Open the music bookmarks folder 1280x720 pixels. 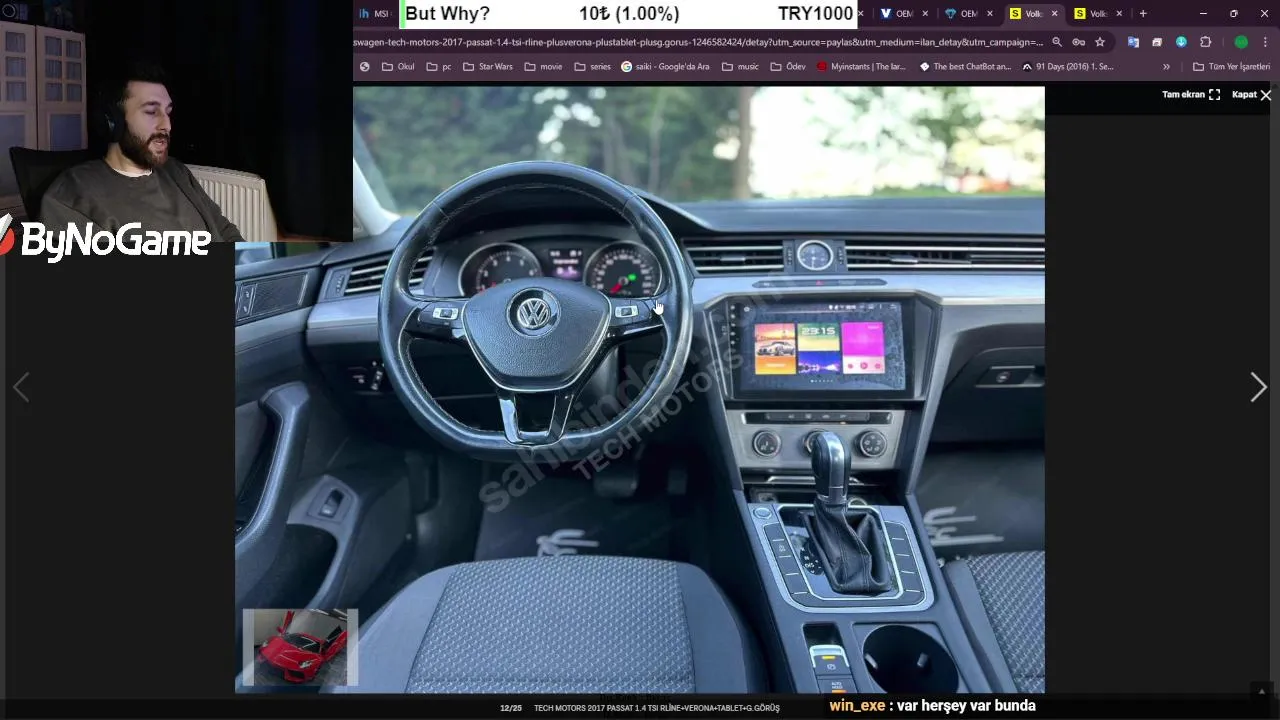[x=740, y=67]
